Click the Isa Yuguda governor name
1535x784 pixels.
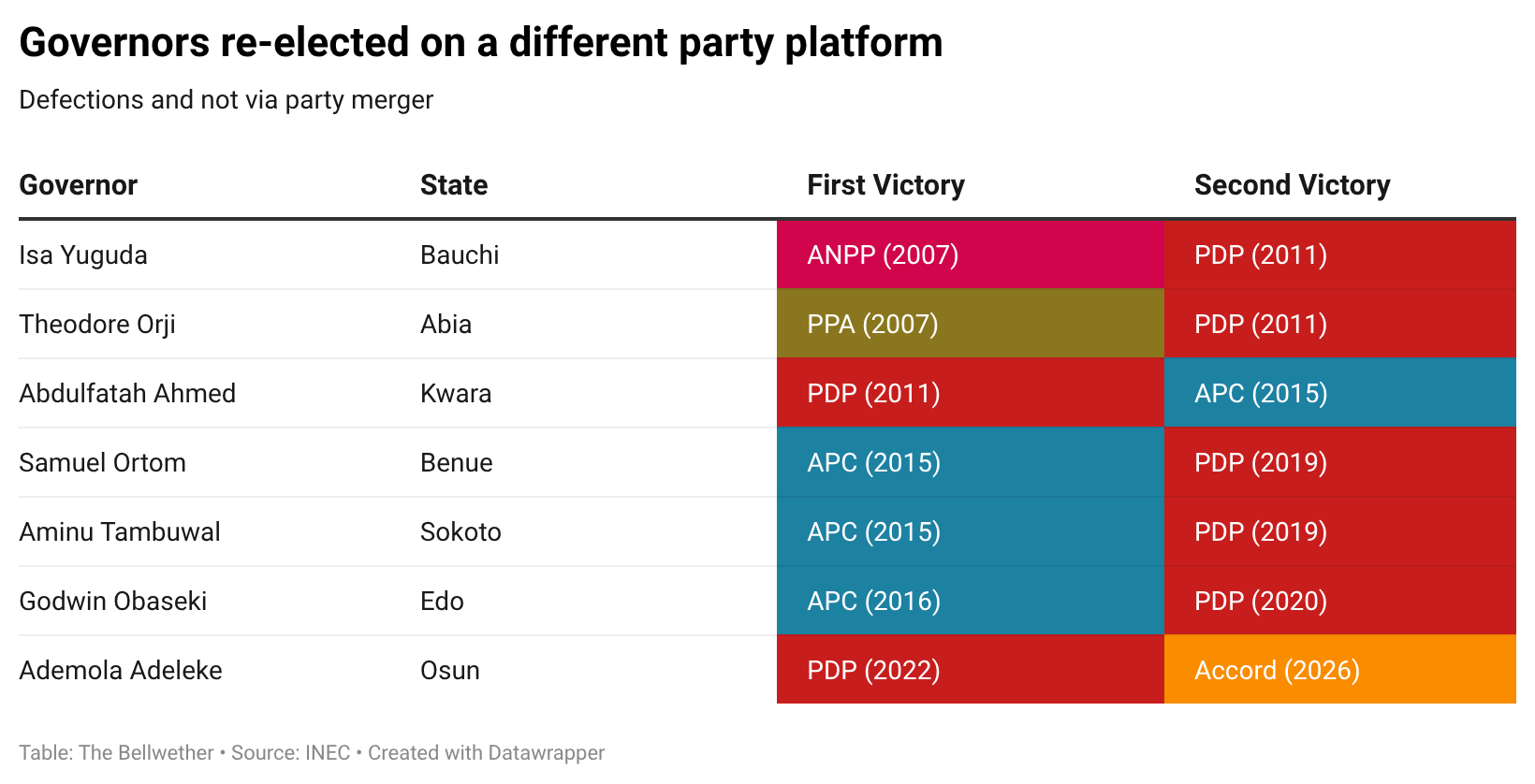pos(83,255)
